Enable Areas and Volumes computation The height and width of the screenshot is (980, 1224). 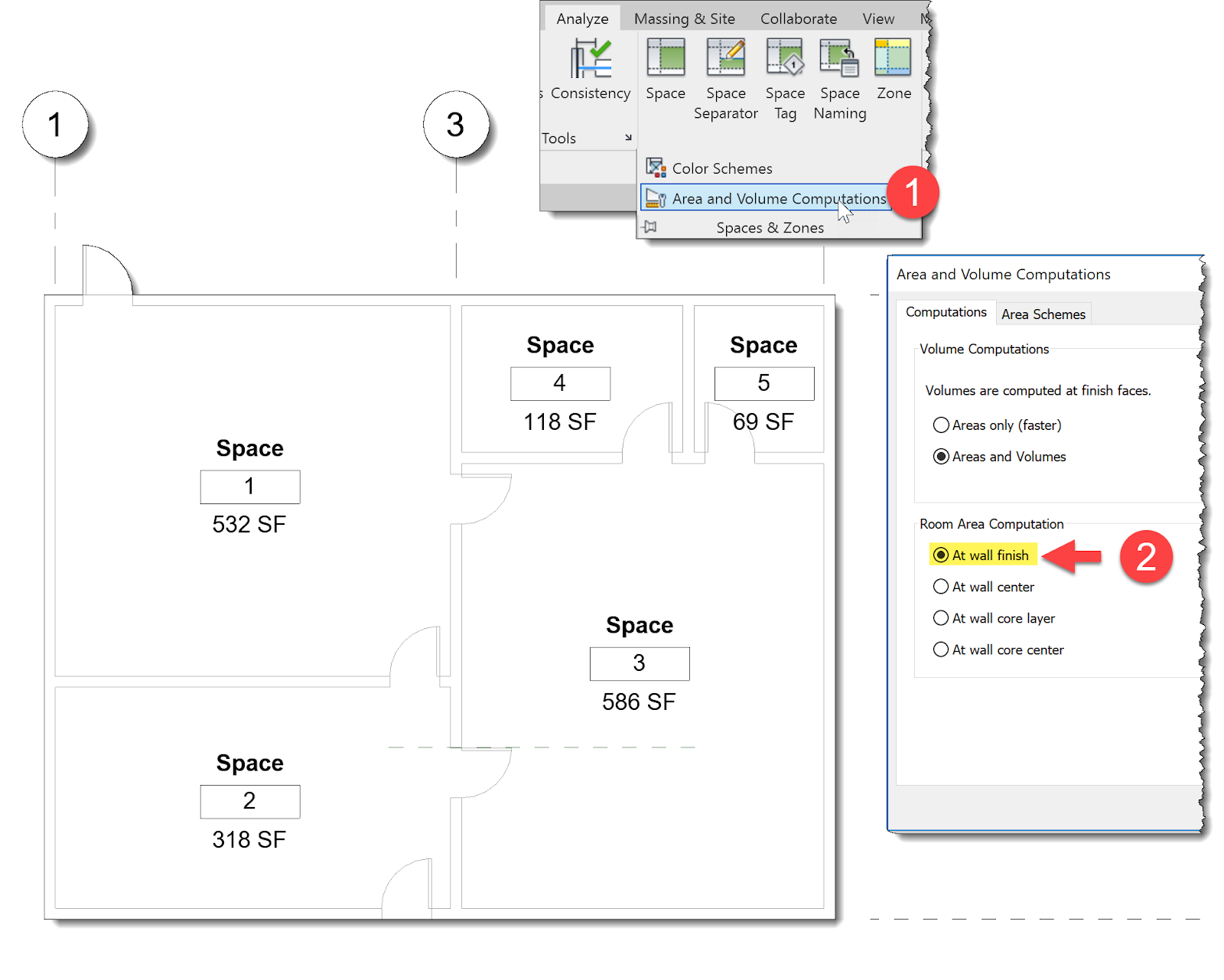(941, 457)
